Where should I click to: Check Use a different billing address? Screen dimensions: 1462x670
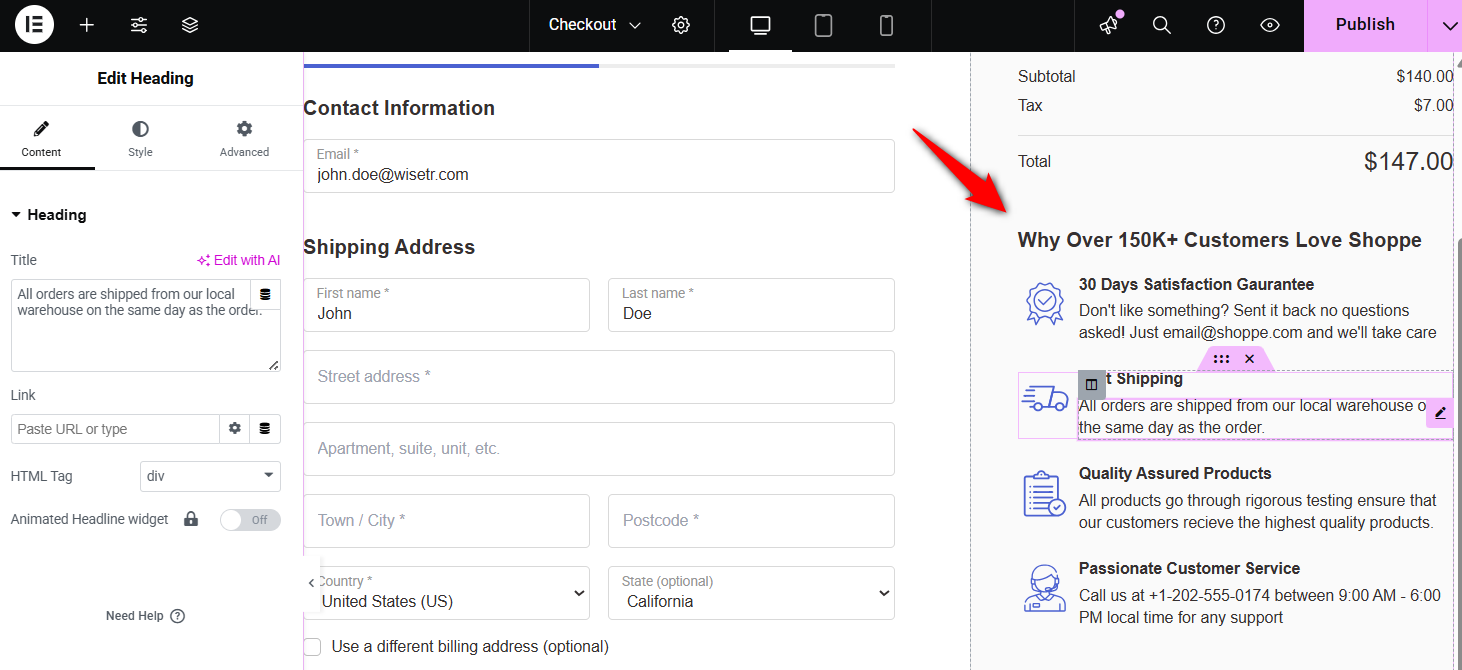(313, 647)
